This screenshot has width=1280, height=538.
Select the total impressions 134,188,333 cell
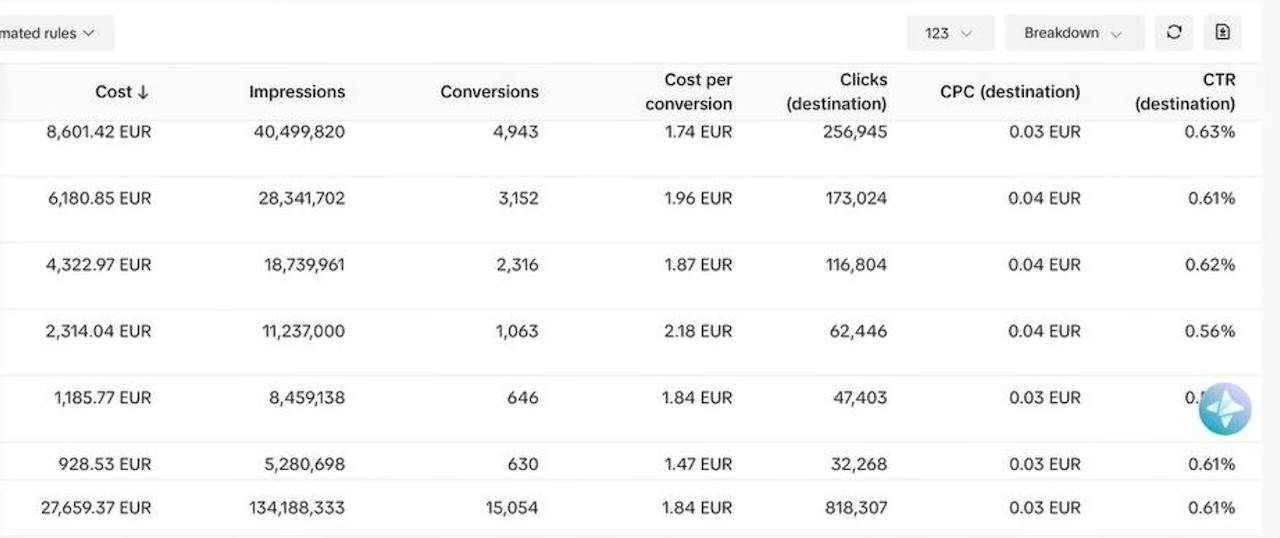pos(297,508)
